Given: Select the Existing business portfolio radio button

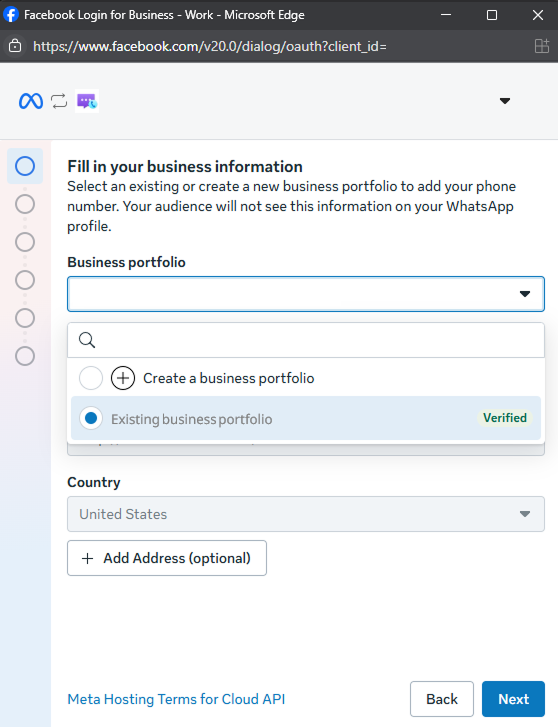Looking at the screenshot, I should pyautogui.click(x=91, y=418).
